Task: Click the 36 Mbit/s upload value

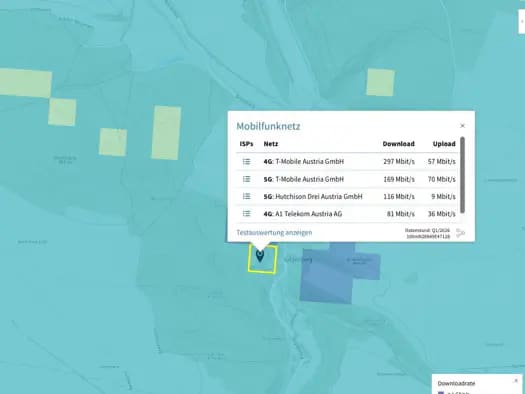Action: click(x=442, y=214)
